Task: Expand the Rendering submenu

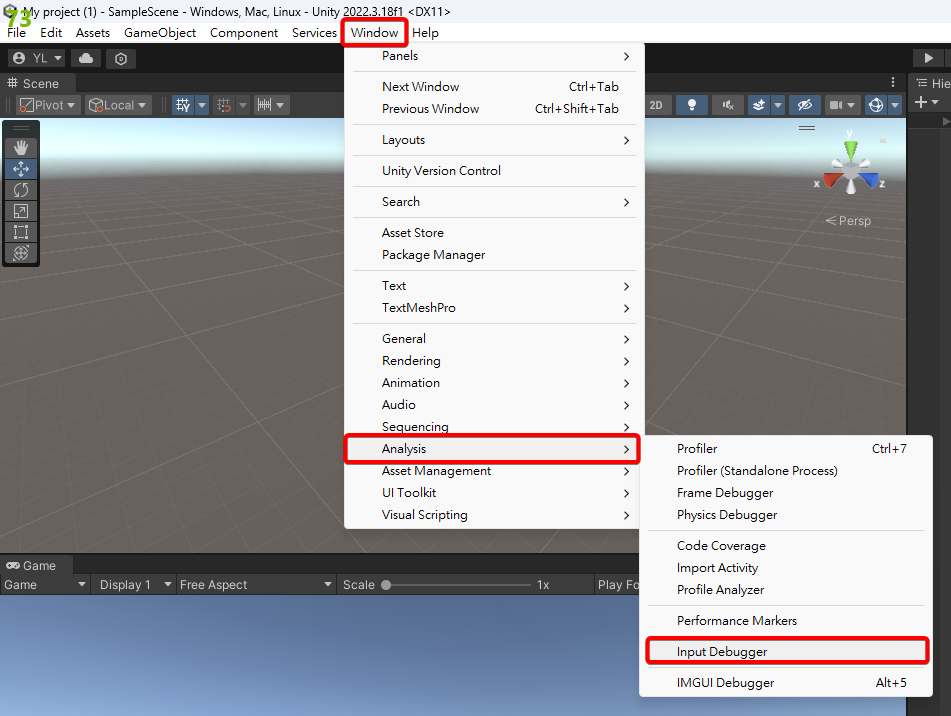Action: tap(494, 361)
